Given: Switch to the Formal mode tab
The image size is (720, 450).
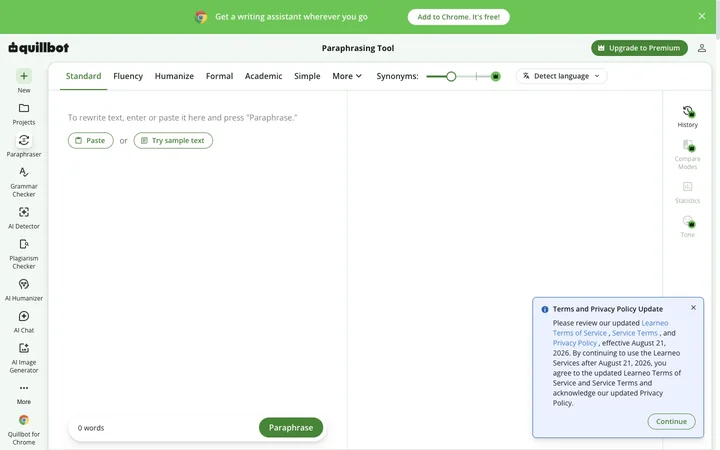Looking at the screenshot, I should 219,76.
